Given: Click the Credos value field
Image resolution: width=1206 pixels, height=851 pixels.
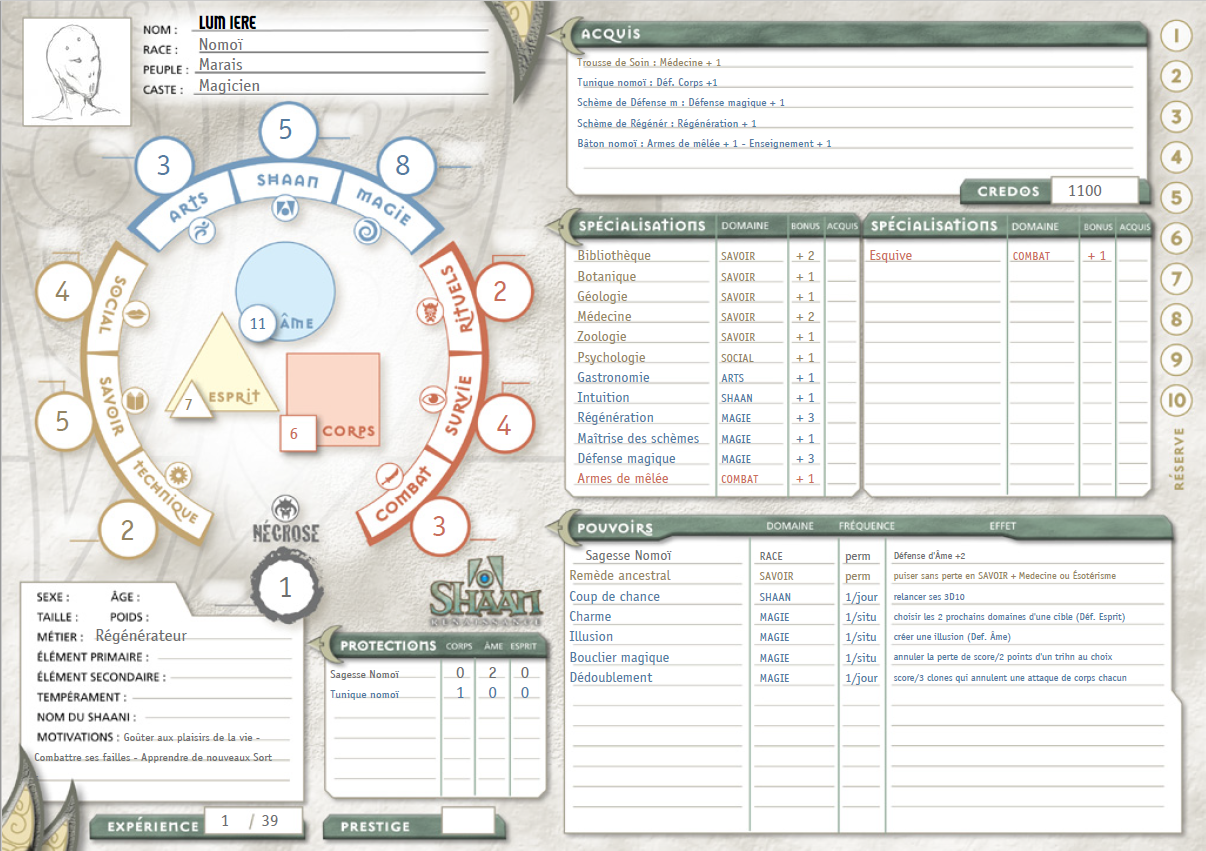Looking at the screenshot, I should (x=1094, y=190).
